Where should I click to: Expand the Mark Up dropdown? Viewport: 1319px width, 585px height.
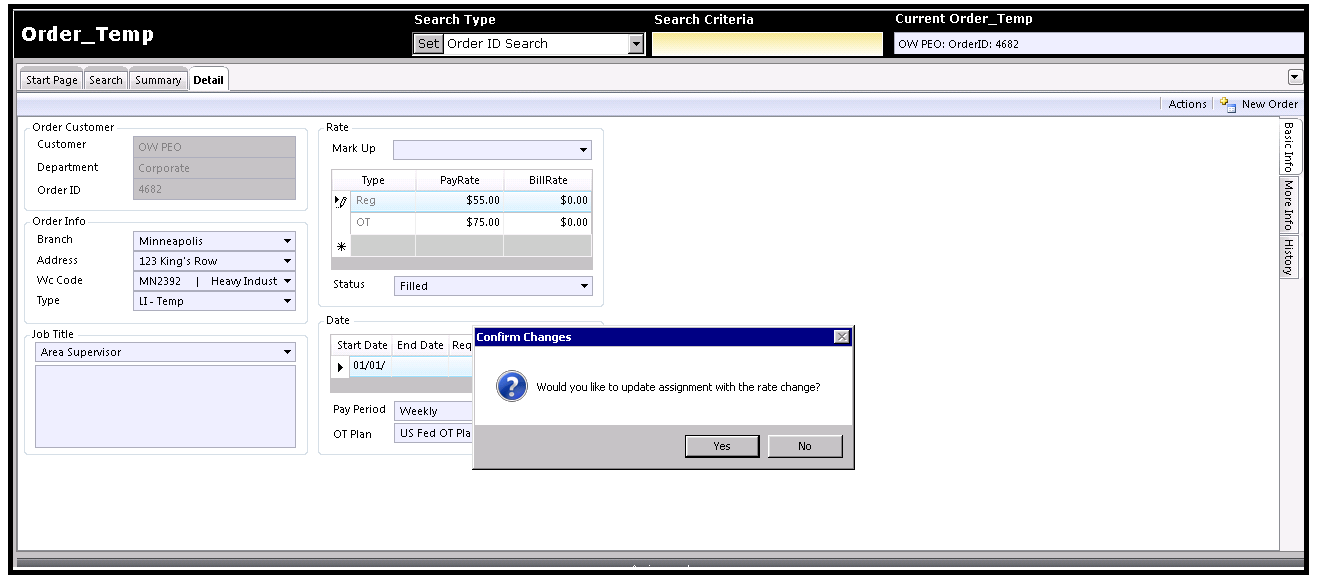coord(583,150)
